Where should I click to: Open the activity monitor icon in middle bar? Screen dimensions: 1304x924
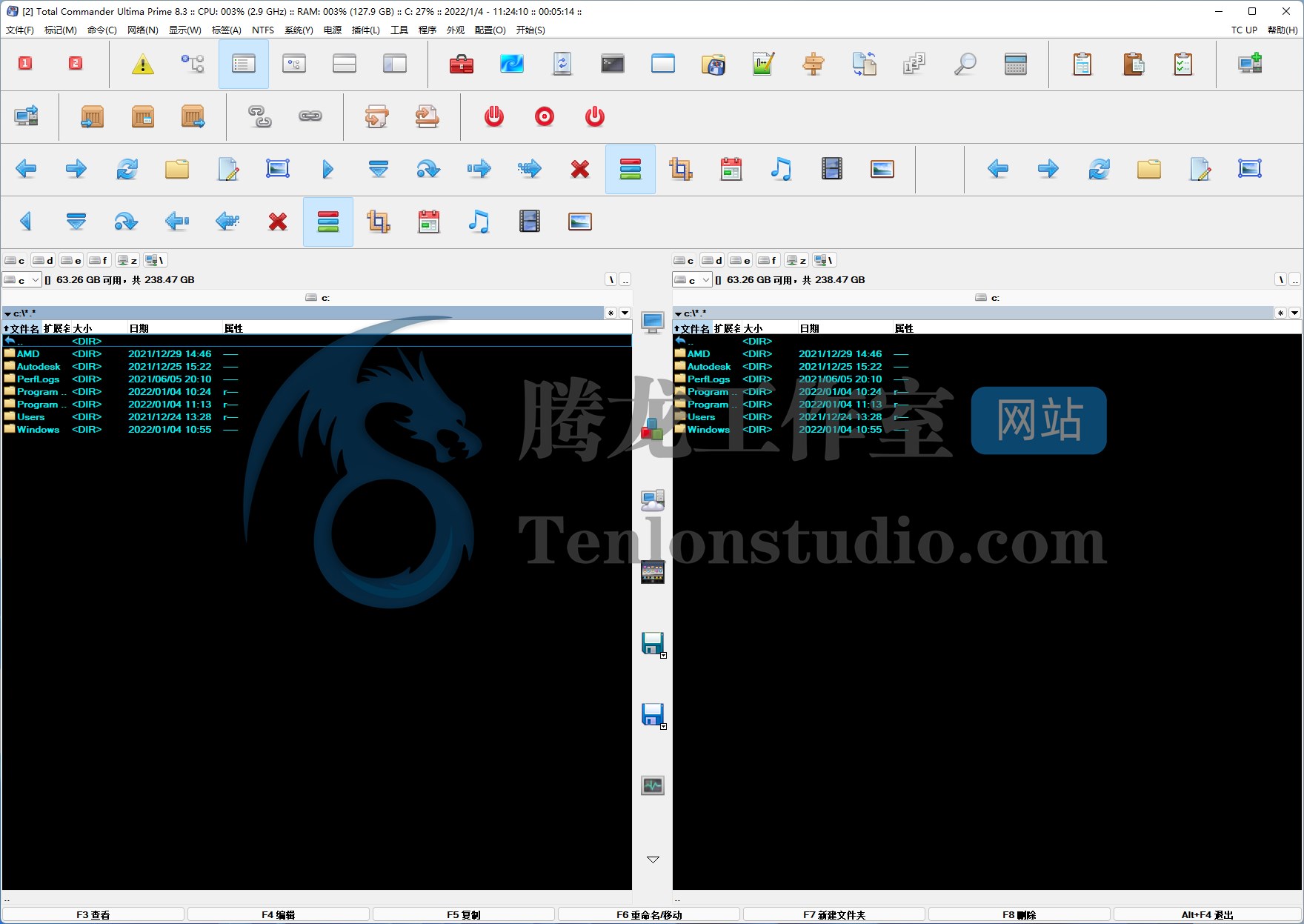653,785
